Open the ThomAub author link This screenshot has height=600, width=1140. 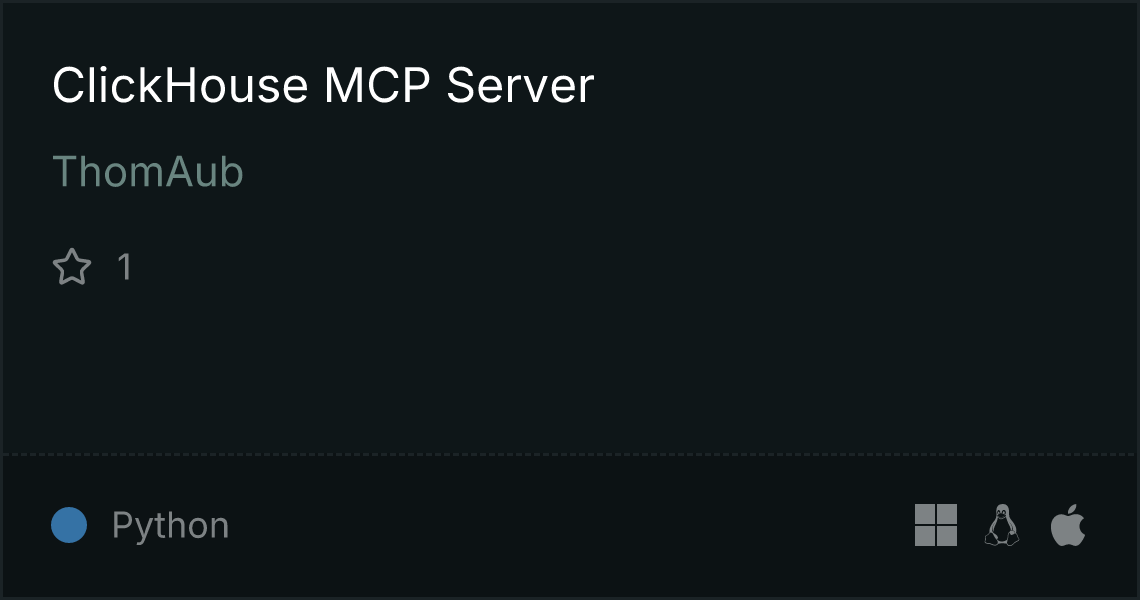coord(148,172)
